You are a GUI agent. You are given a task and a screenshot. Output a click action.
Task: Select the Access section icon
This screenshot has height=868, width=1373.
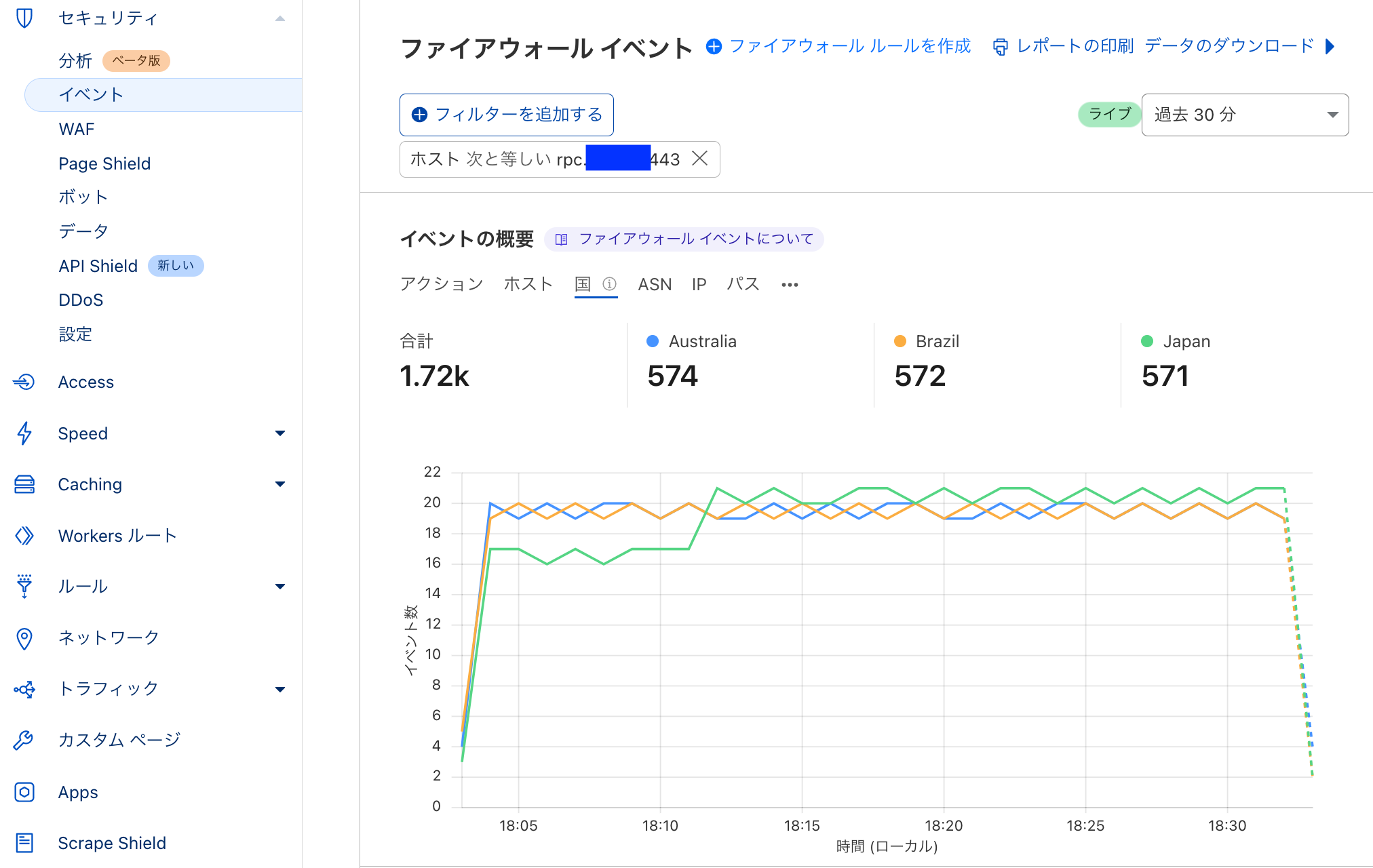(24, 382)
